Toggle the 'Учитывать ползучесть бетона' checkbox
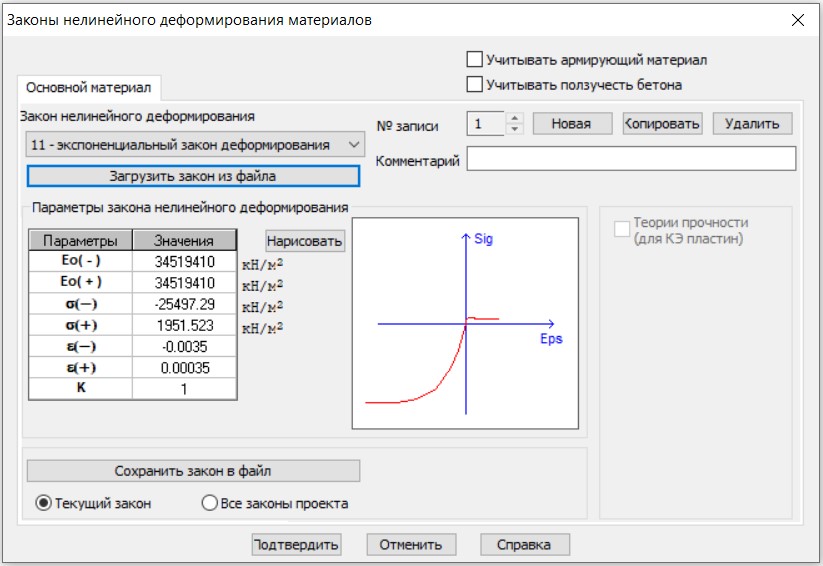823x566 pixels. 475,85
